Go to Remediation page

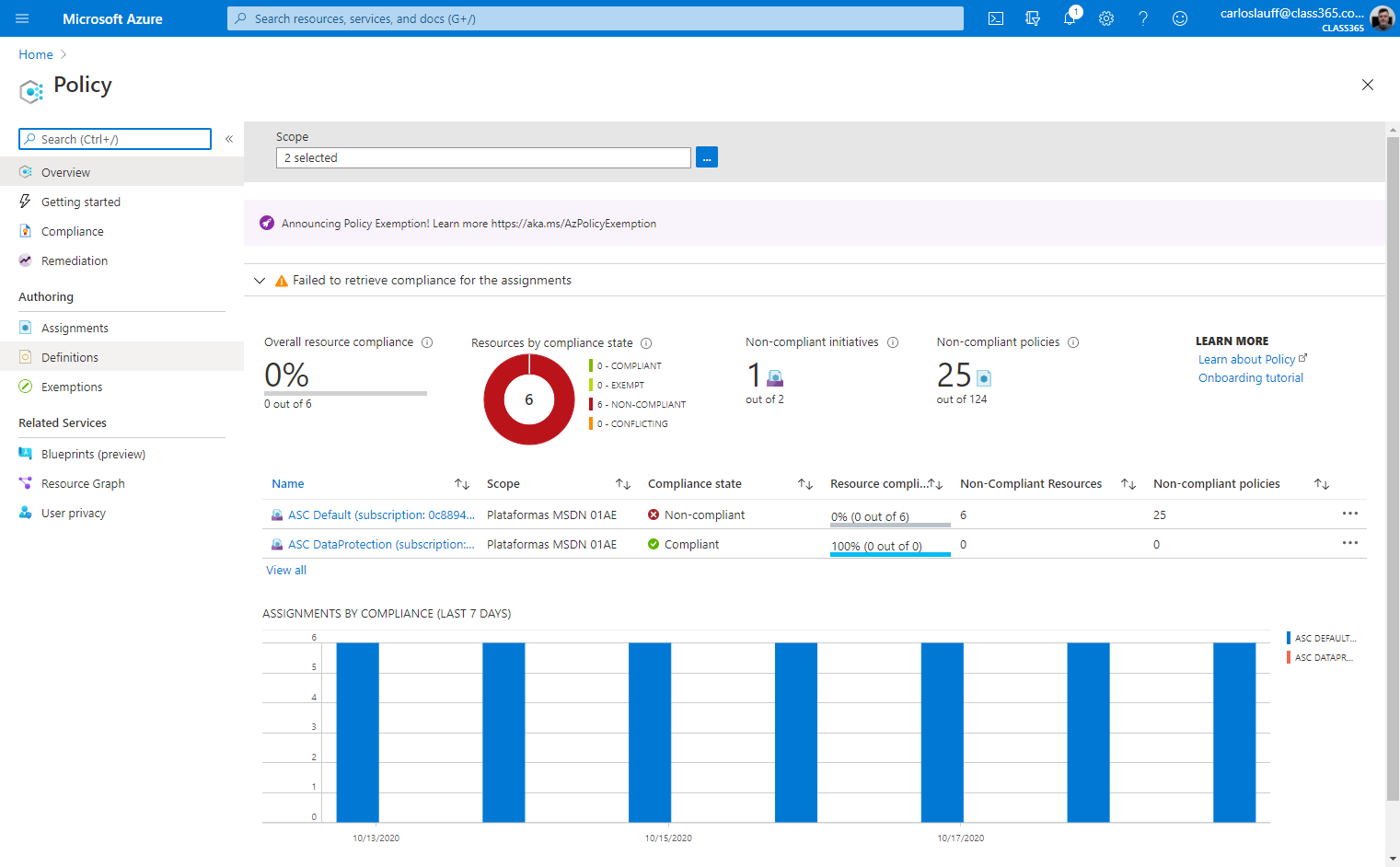point(121,260)
